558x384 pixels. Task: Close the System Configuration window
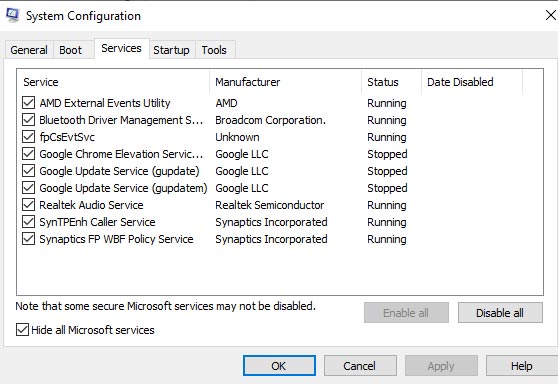click(x=551, y=15)
